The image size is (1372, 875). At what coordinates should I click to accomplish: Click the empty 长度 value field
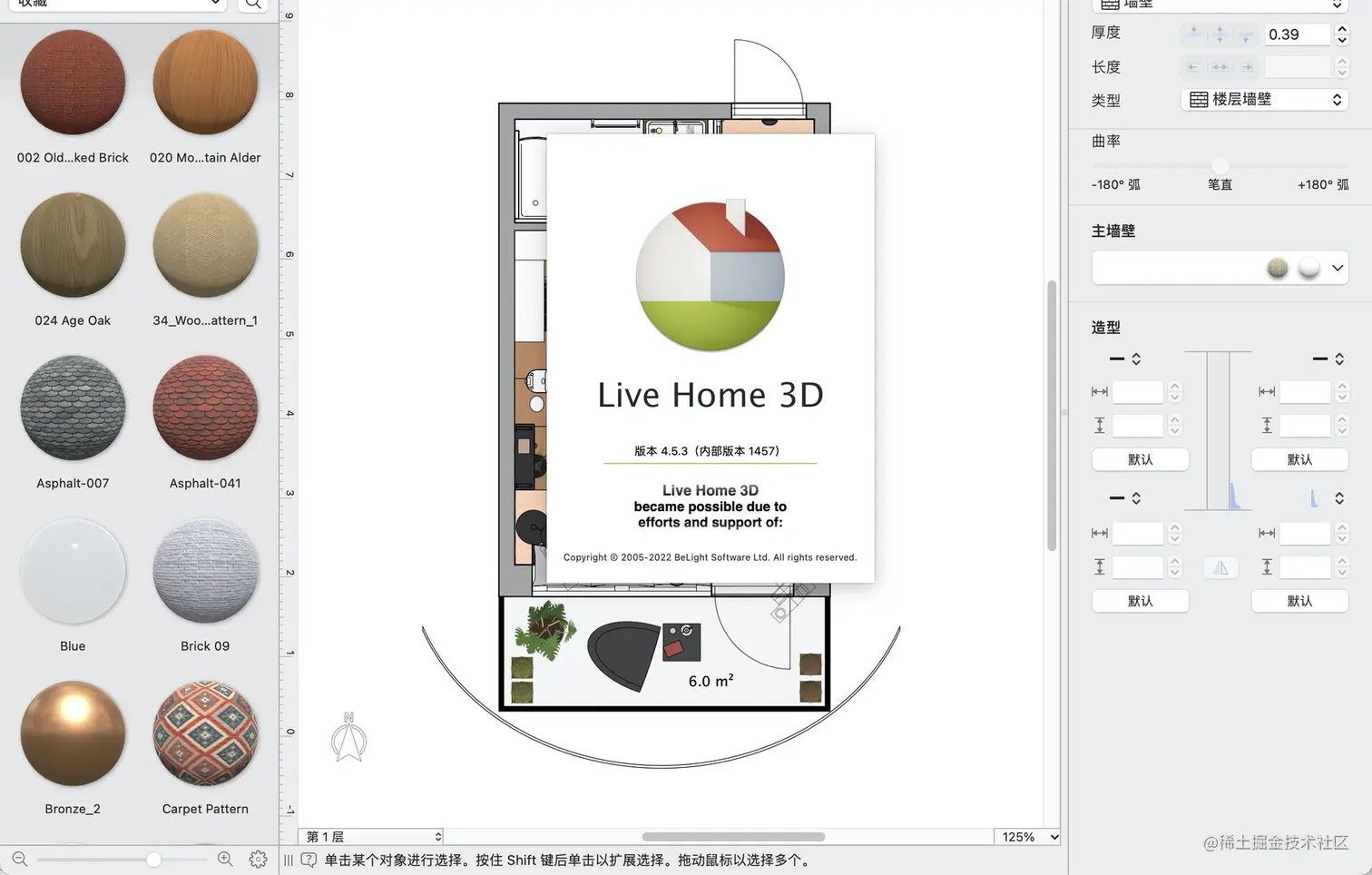[1298, 67]
